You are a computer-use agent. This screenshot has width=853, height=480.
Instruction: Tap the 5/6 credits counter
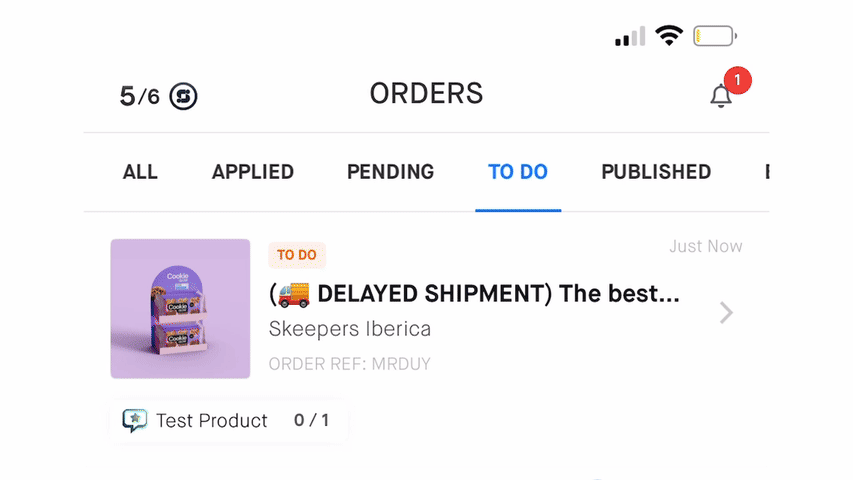point(139,96)
